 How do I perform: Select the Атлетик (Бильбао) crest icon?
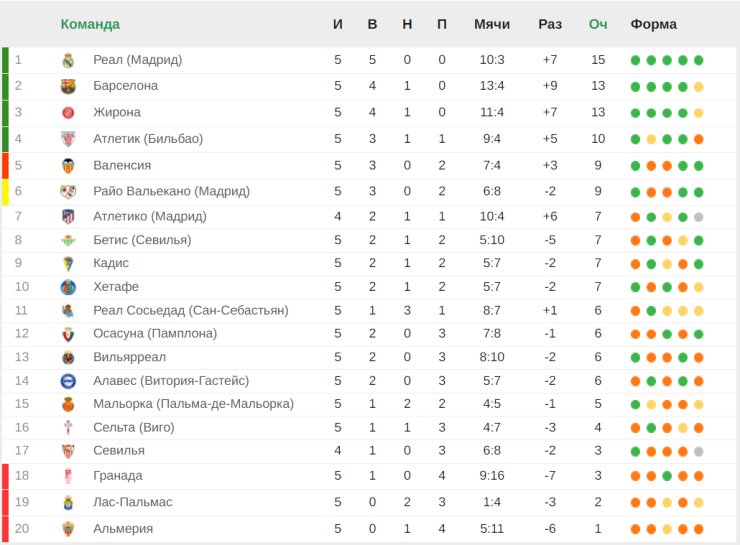pyautogui.click(x=68, y=139)
